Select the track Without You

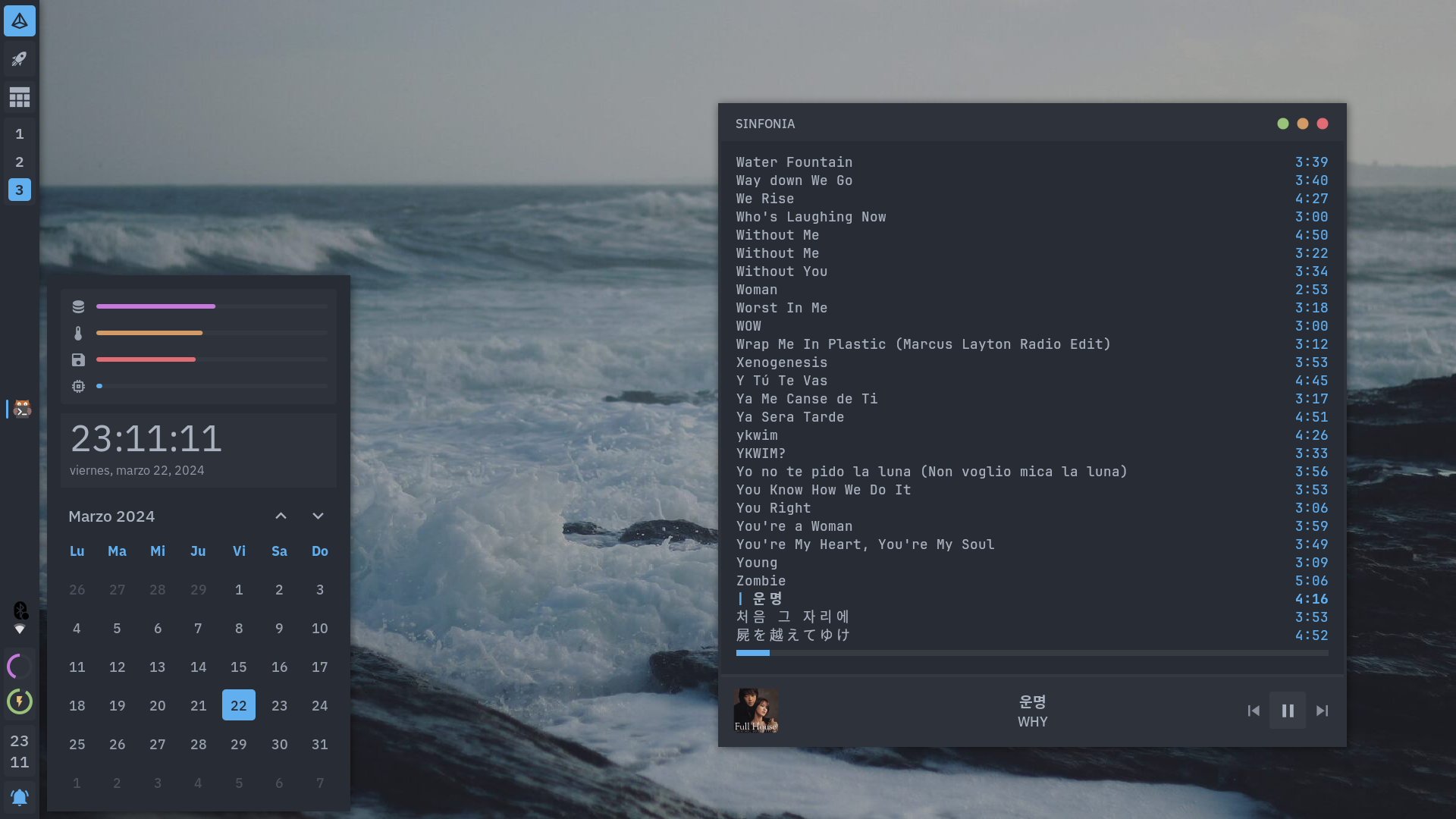point(781,271)
